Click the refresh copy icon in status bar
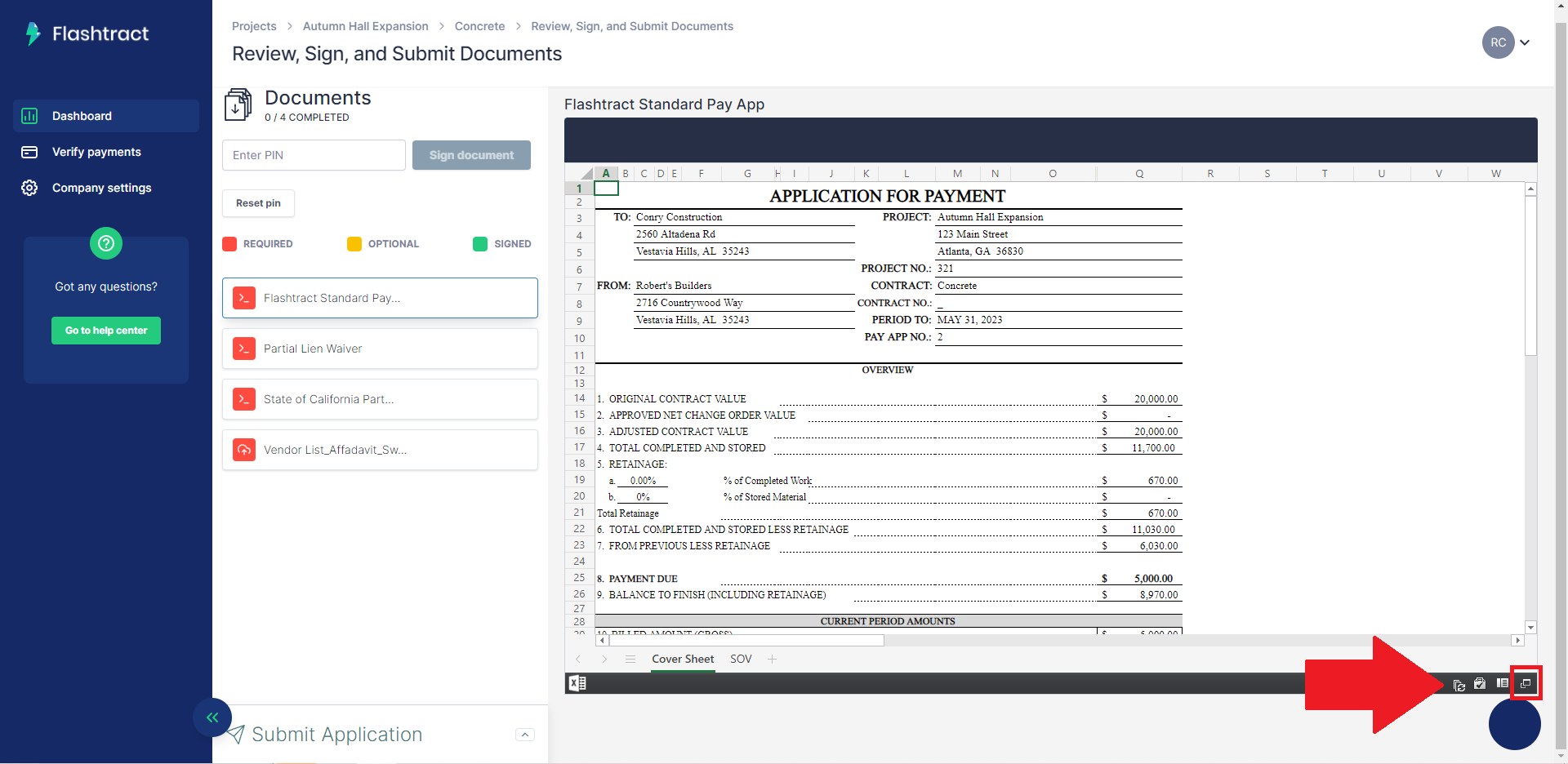 1459,684
